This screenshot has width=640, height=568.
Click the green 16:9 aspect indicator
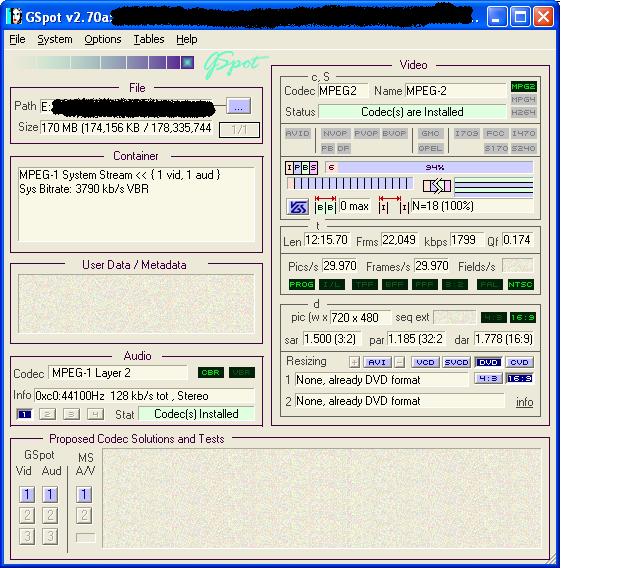pyautogui.click(x=523, y=317)
